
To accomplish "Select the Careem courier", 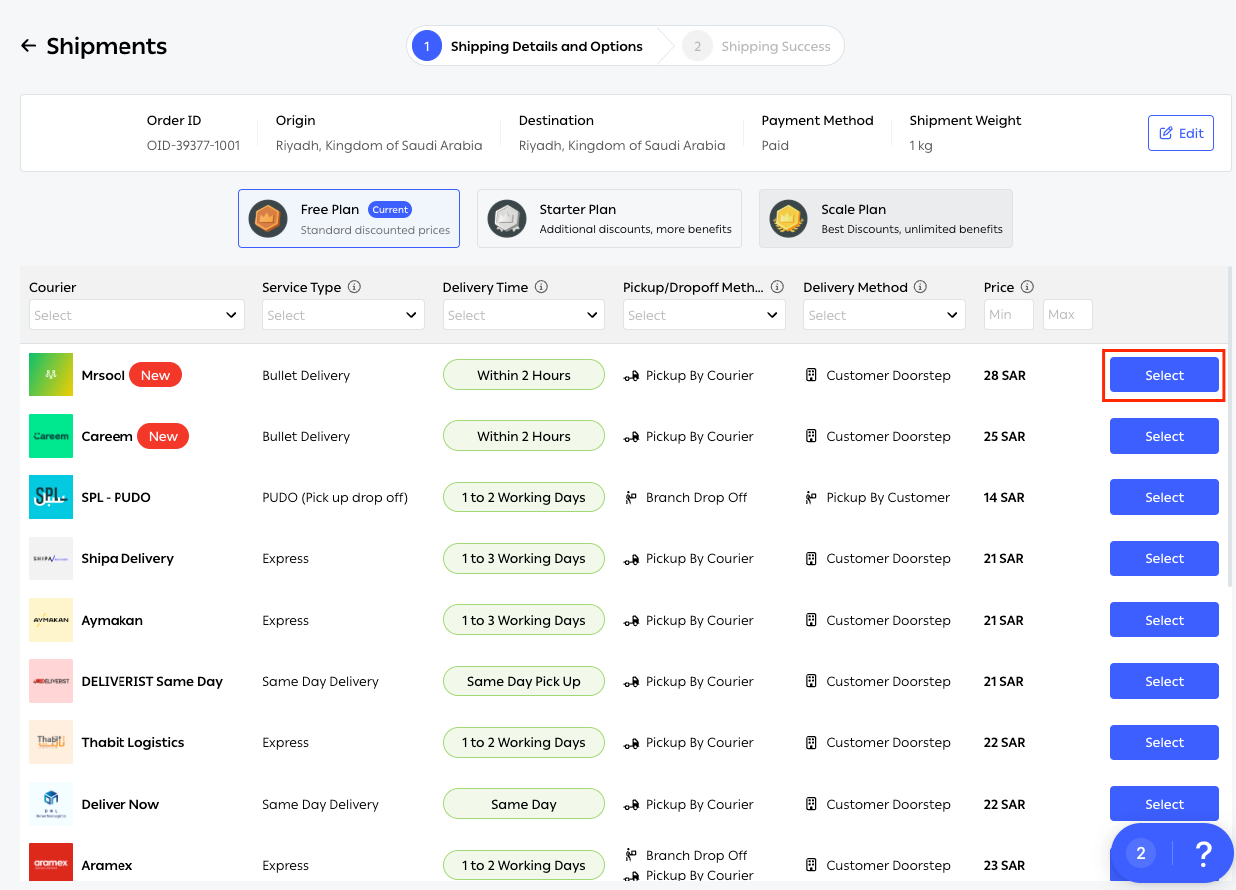I will [x=1164, y=436].
